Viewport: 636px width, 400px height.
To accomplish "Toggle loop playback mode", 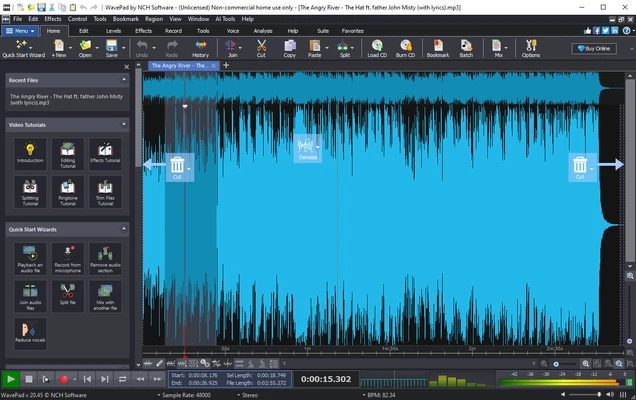I will (122, 379).
